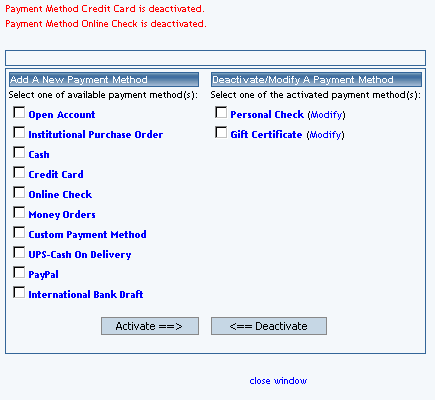Check the UPS-Cash On Delivery checkbox
Viewport: 435px width, 400px height.
click(x=19, y=252)
